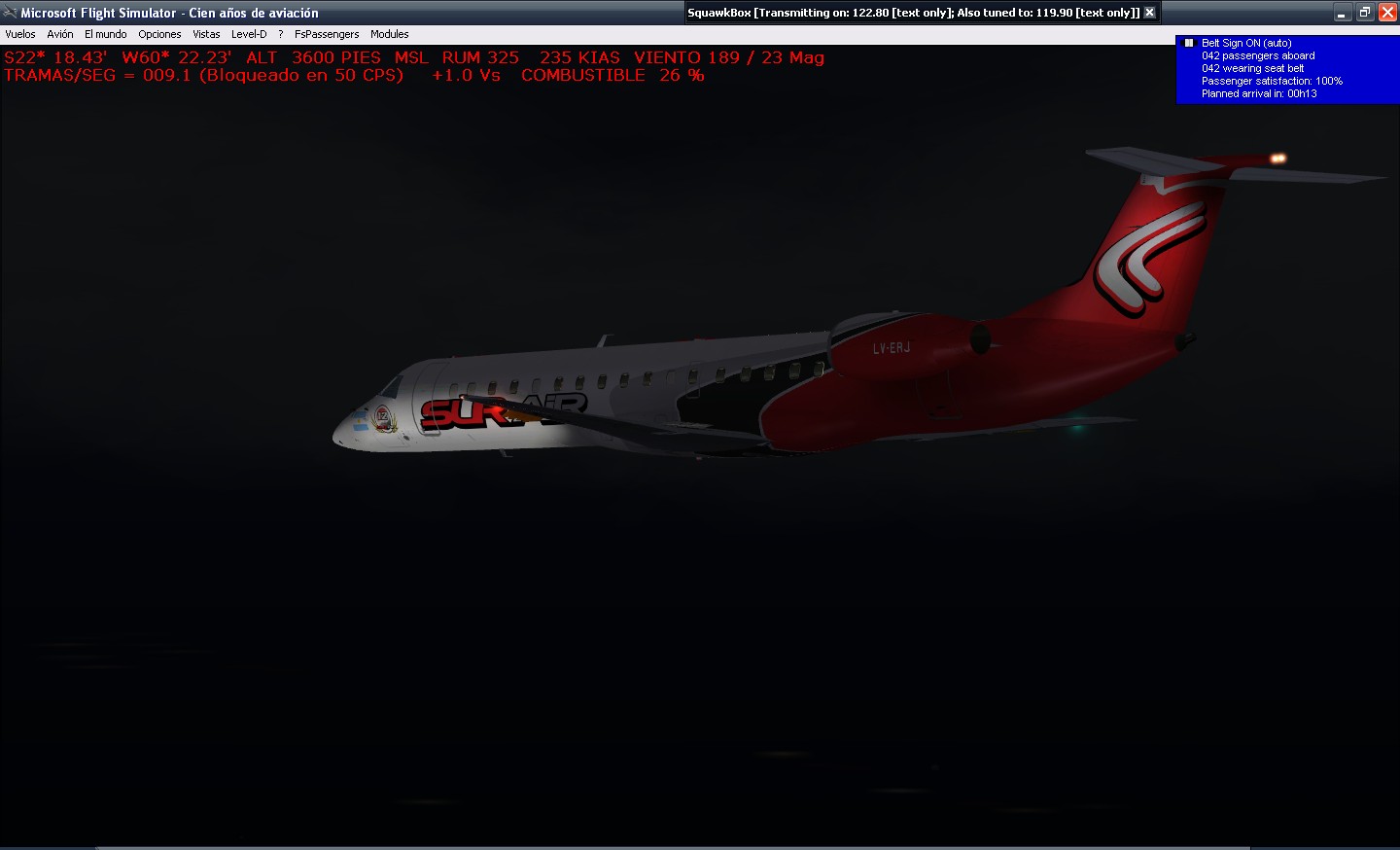Open the Avión menu
Screen dimensions: 1400x850
click(60, 34)
